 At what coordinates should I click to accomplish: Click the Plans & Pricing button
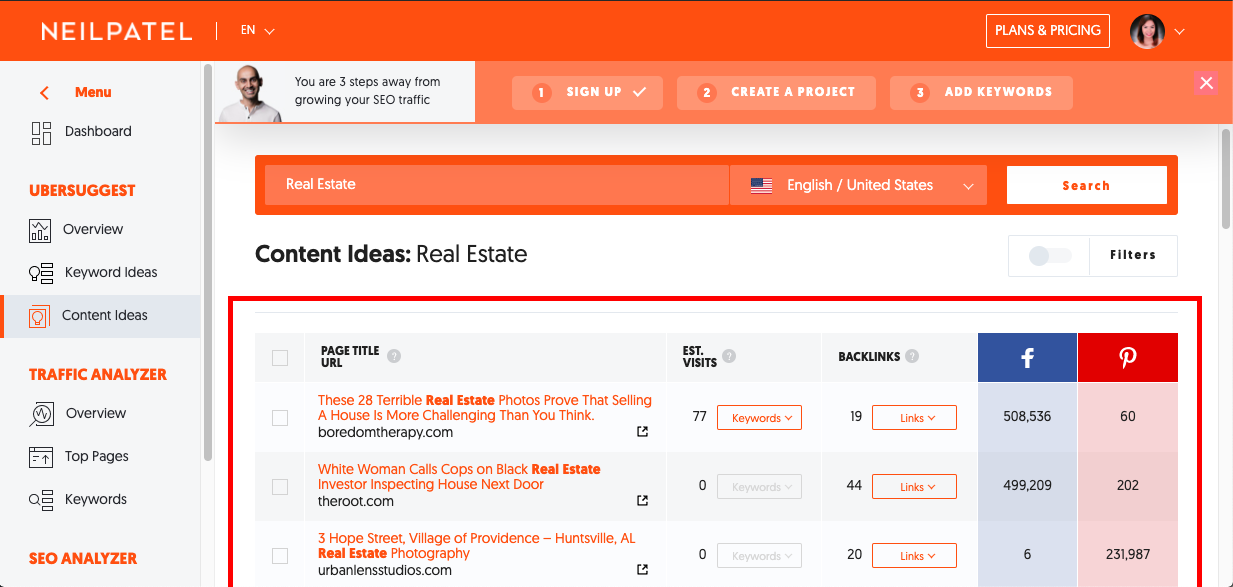click(1047, 31)
